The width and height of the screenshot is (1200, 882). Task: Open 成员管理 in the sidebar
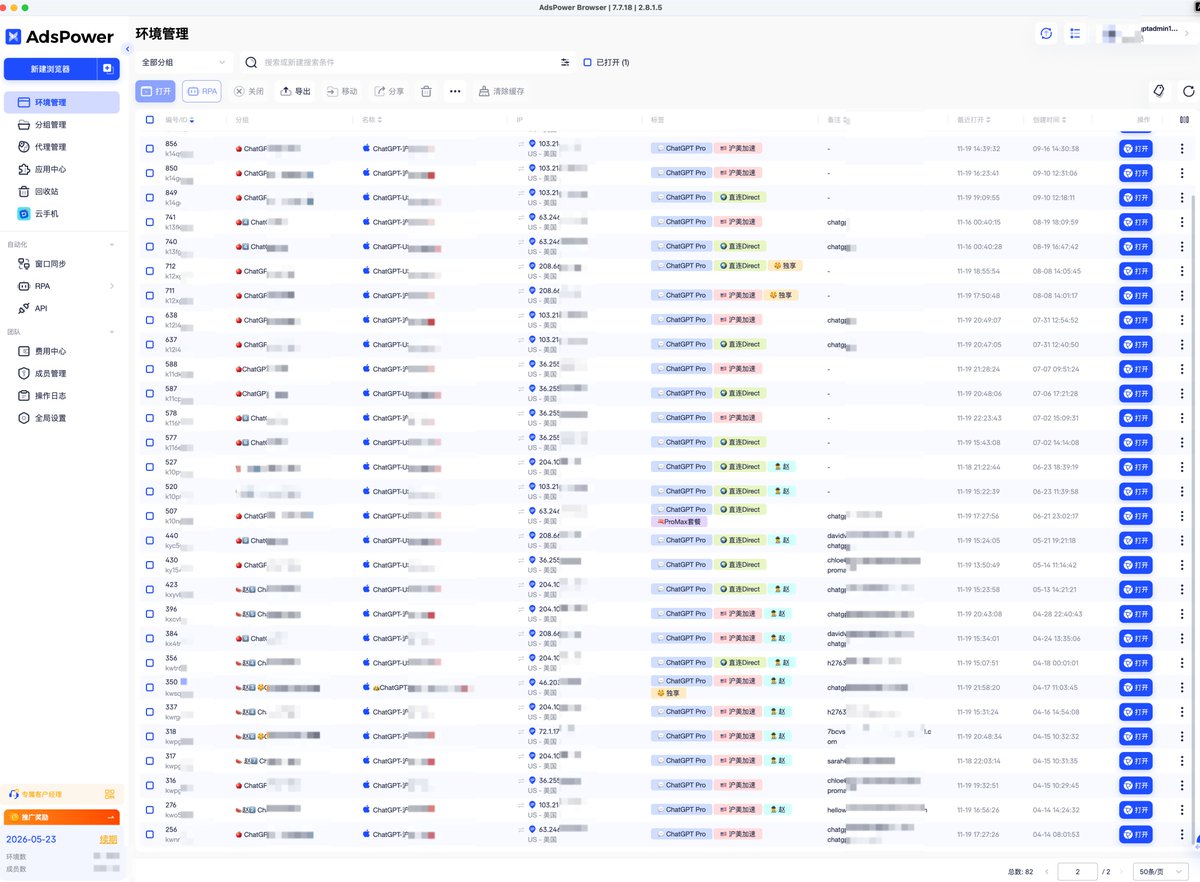point(62,373)
